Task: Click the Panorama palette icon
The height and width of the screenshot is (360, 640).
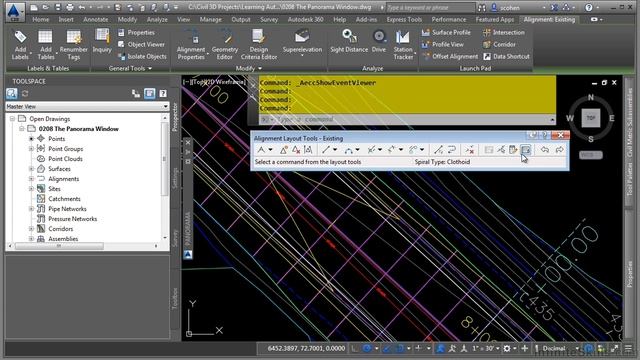Action: click(x=188, y=255)
